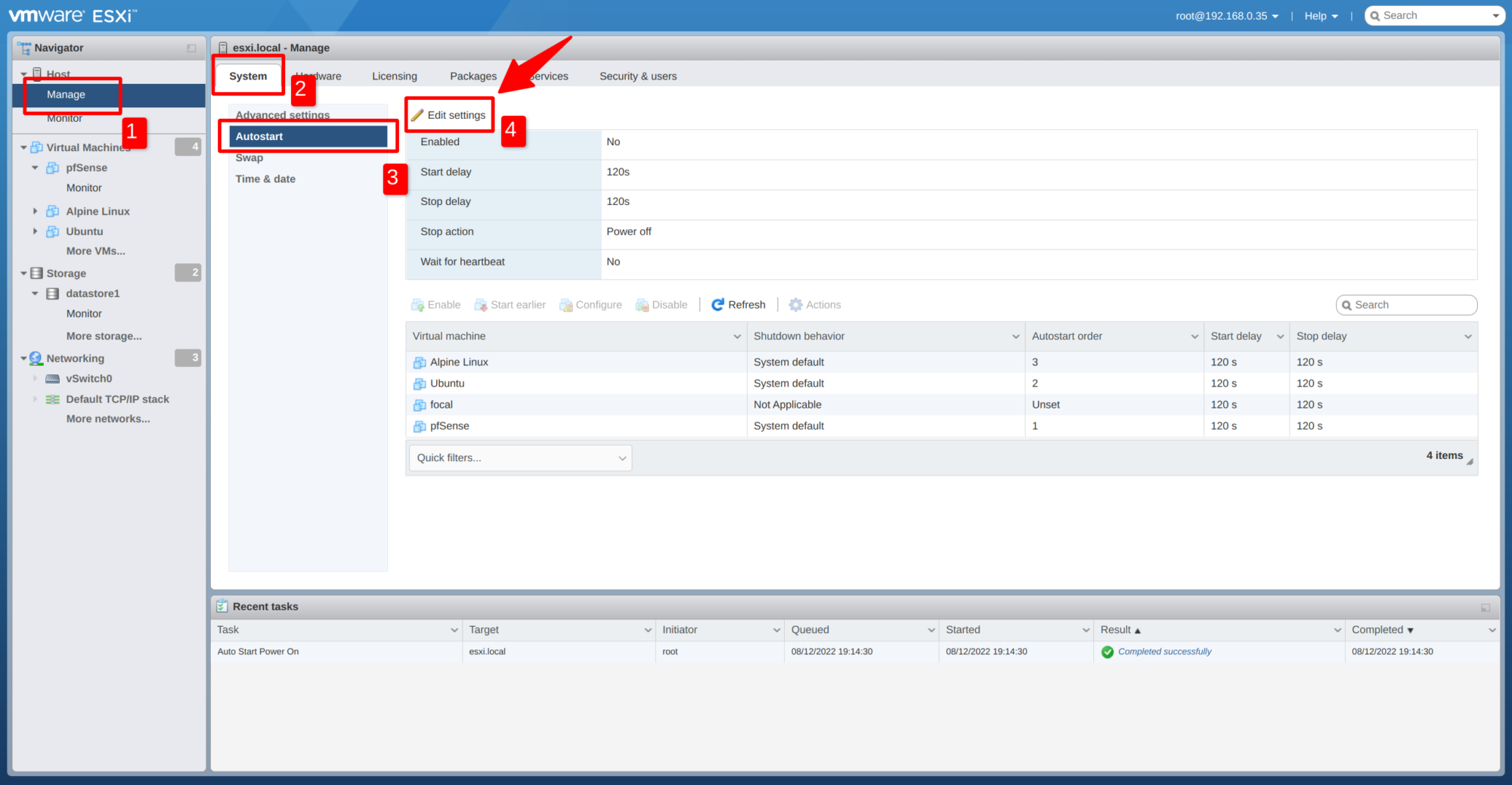Image resolution: width=1512 pixels, height=785 pixels.
Task: Open More VMs link in navigator
Action: tap(95, 251)
